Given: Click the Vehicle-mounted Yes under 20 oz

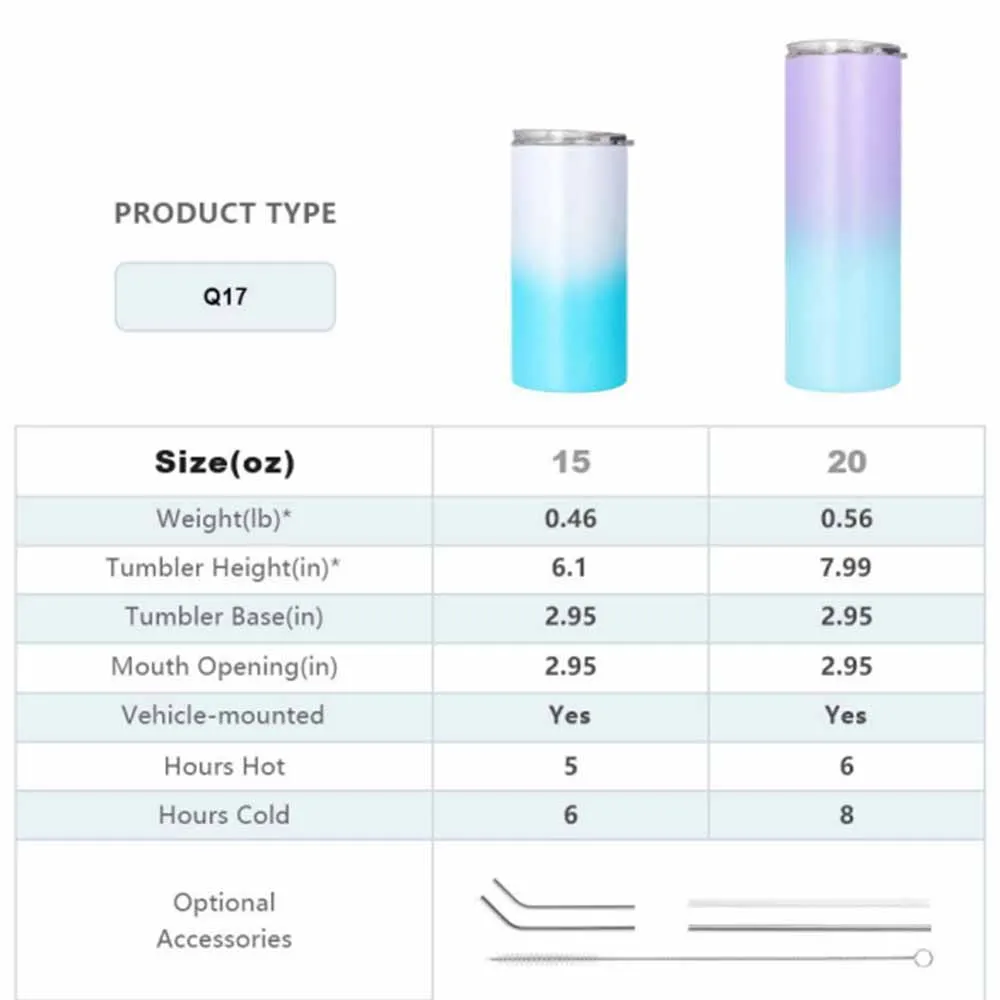Looking at the screenshot, I should coord(846,716).
